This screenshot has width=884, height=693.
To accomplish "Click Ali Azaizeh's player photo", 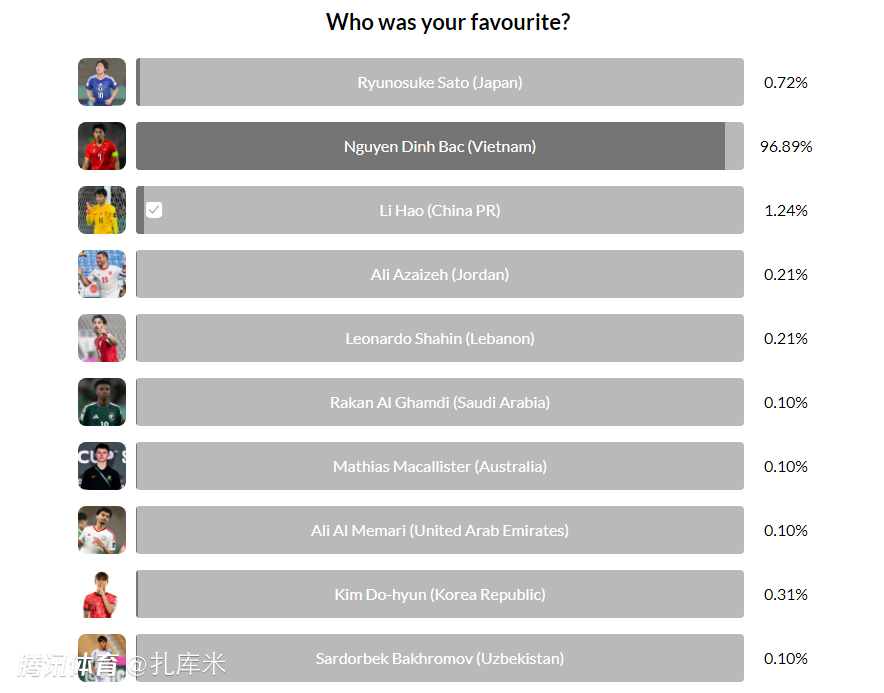I will (102, 274).
